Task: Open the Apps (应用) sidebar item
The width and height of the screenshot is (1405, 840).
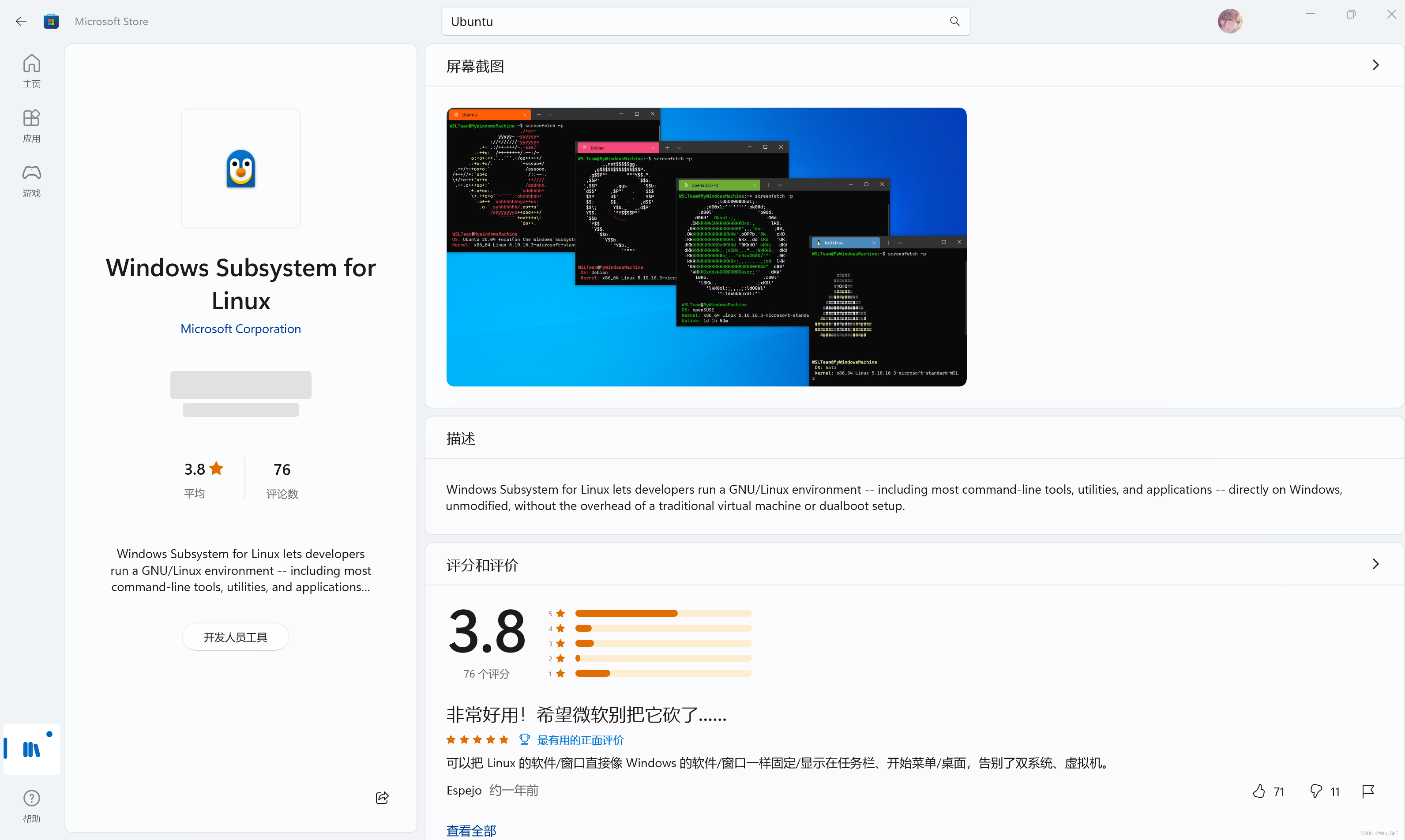Action: point(32,126)
